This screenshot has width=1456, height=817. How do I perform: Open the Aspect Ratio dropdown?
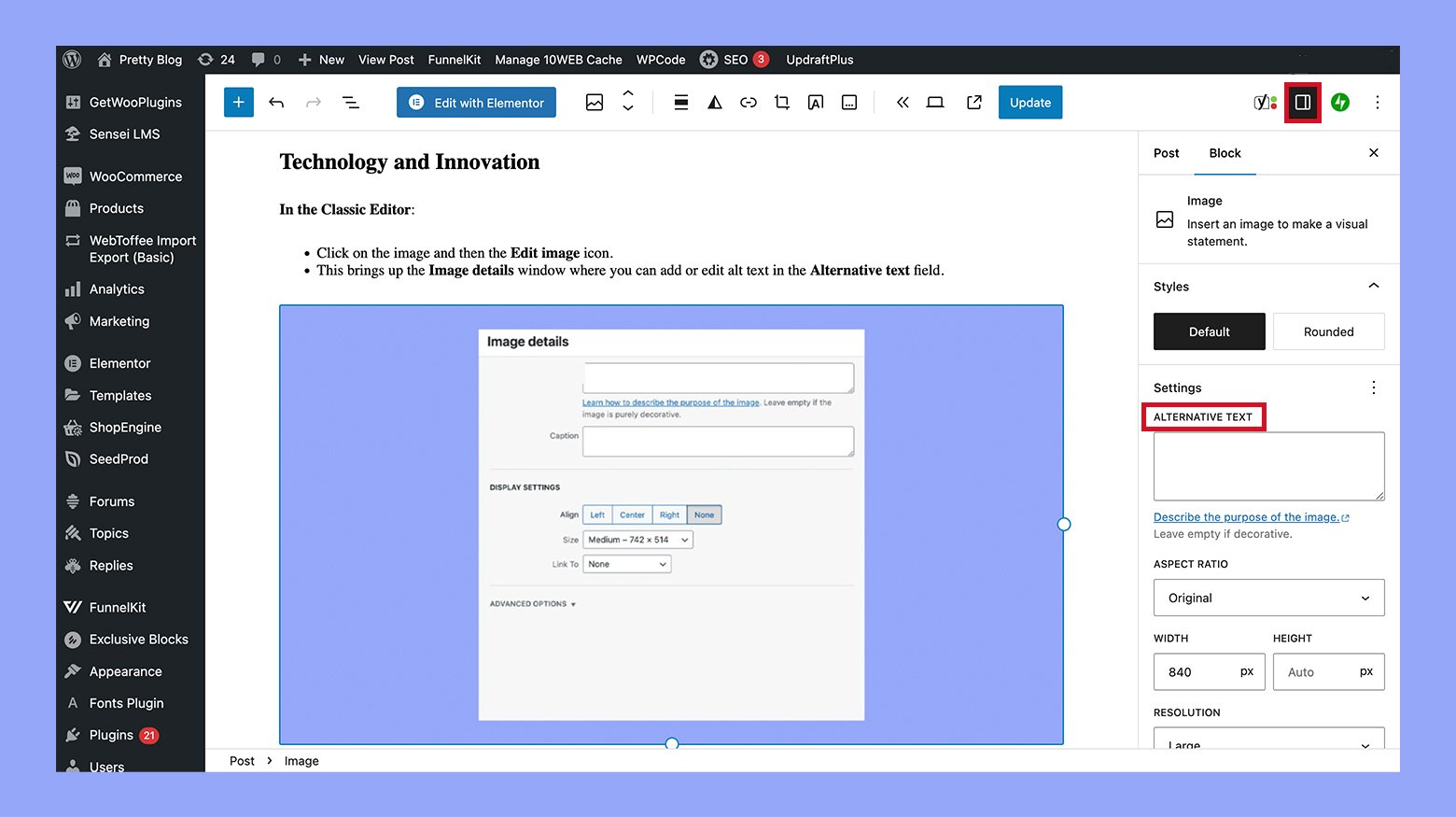[x=1268, y=598]
